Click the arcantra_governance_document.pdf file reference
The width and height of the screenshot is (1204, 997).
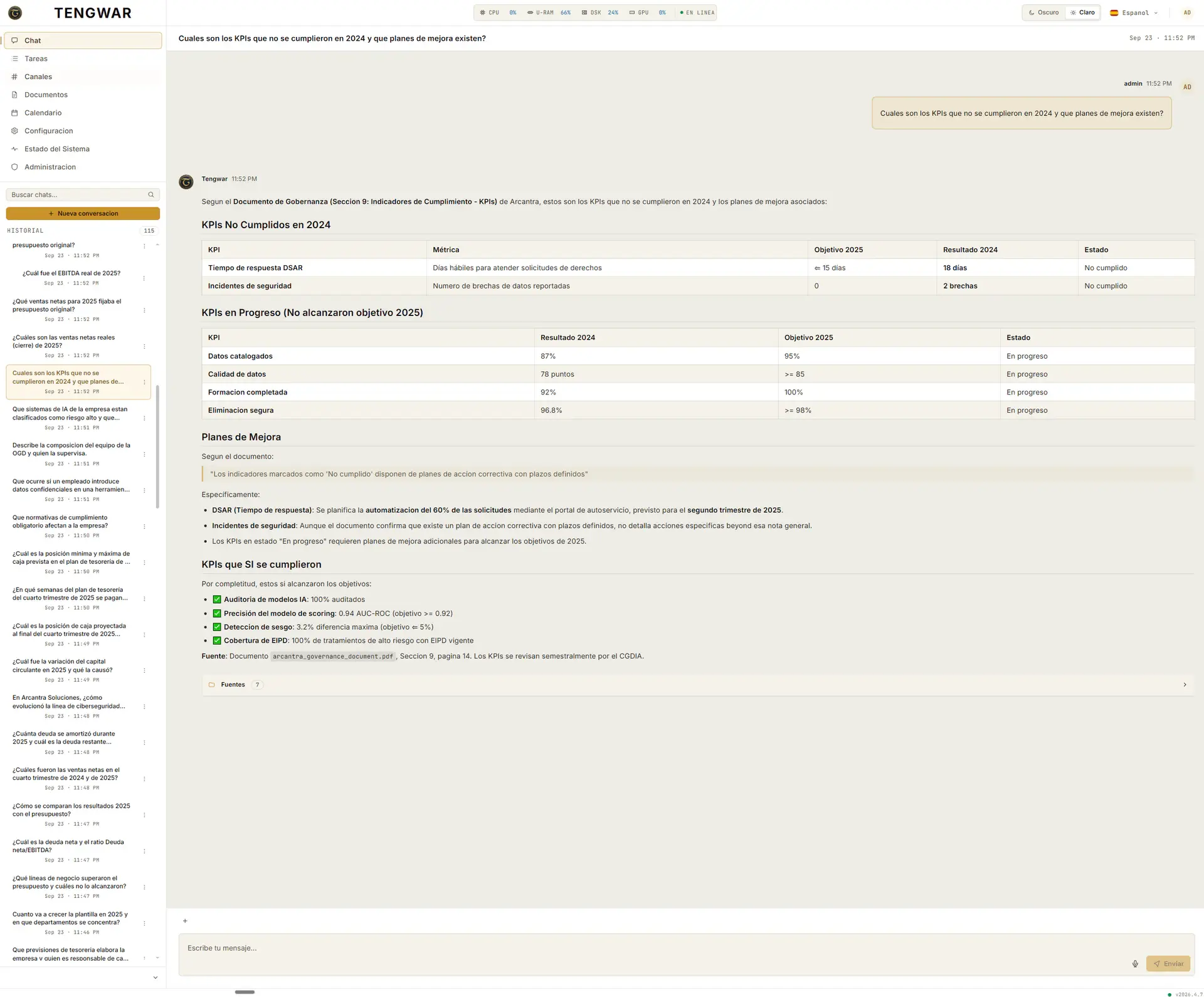tap(333, 657)
